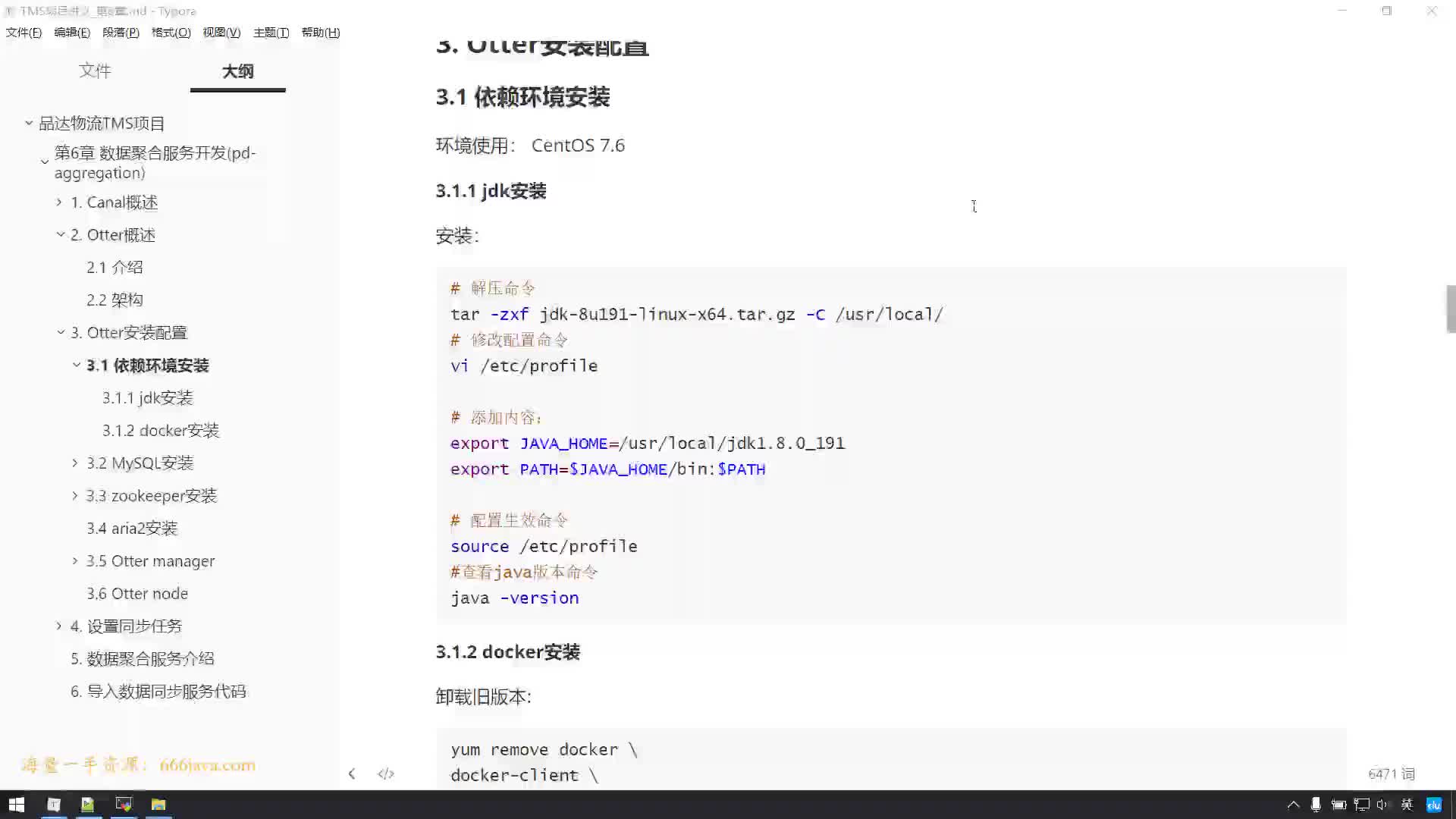Open the green notepad app in the taskbar
Screen dimensions: 1456x819
(87, 805)
